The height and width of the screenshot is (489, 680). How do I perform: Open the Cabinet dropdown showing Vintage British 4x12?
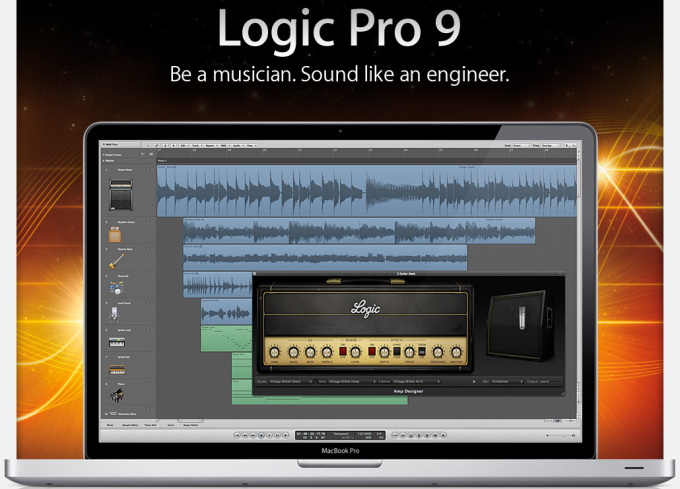pyautogui.click(x=416, y=381)
